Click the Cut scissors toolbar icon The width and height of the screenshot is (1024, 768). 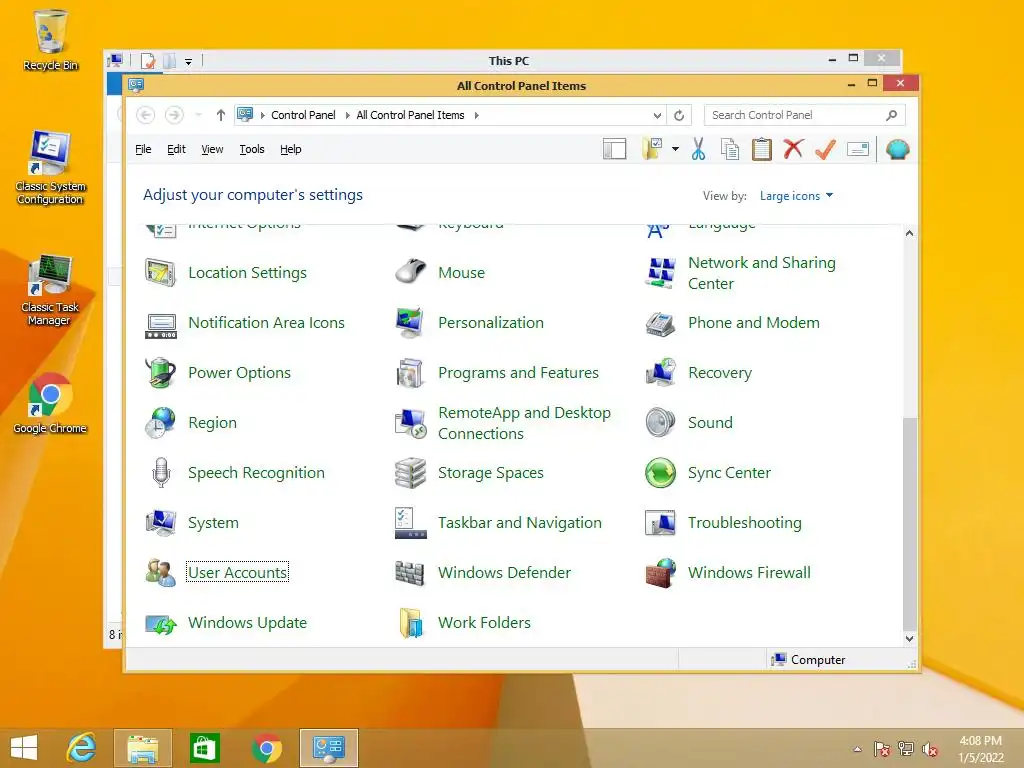698,149
